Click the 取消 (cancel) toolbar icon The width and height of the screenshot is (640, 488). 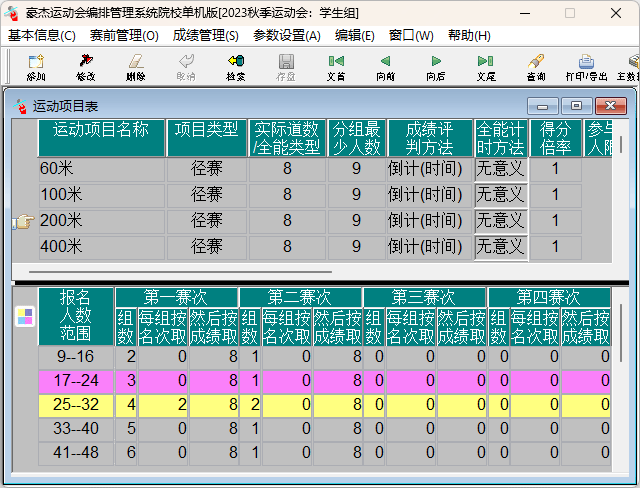(x=186, y=67)
